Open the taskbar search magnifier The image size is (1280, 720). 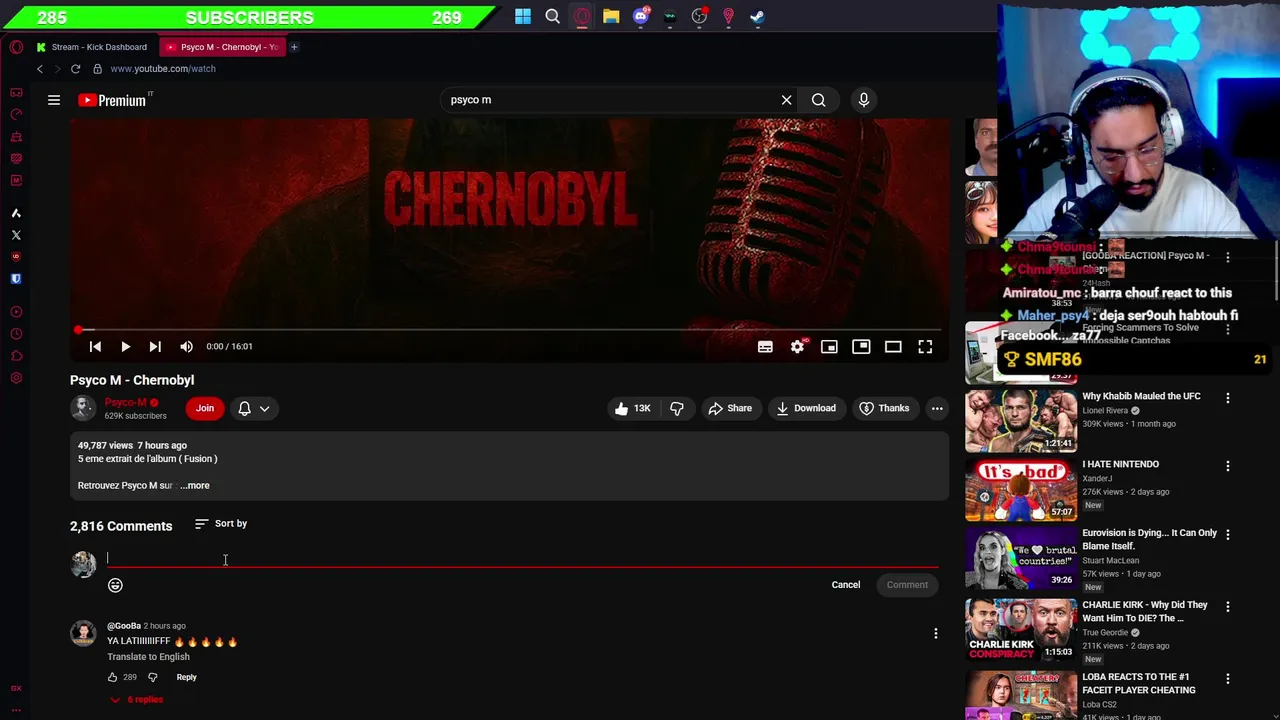tap(552, 16)
